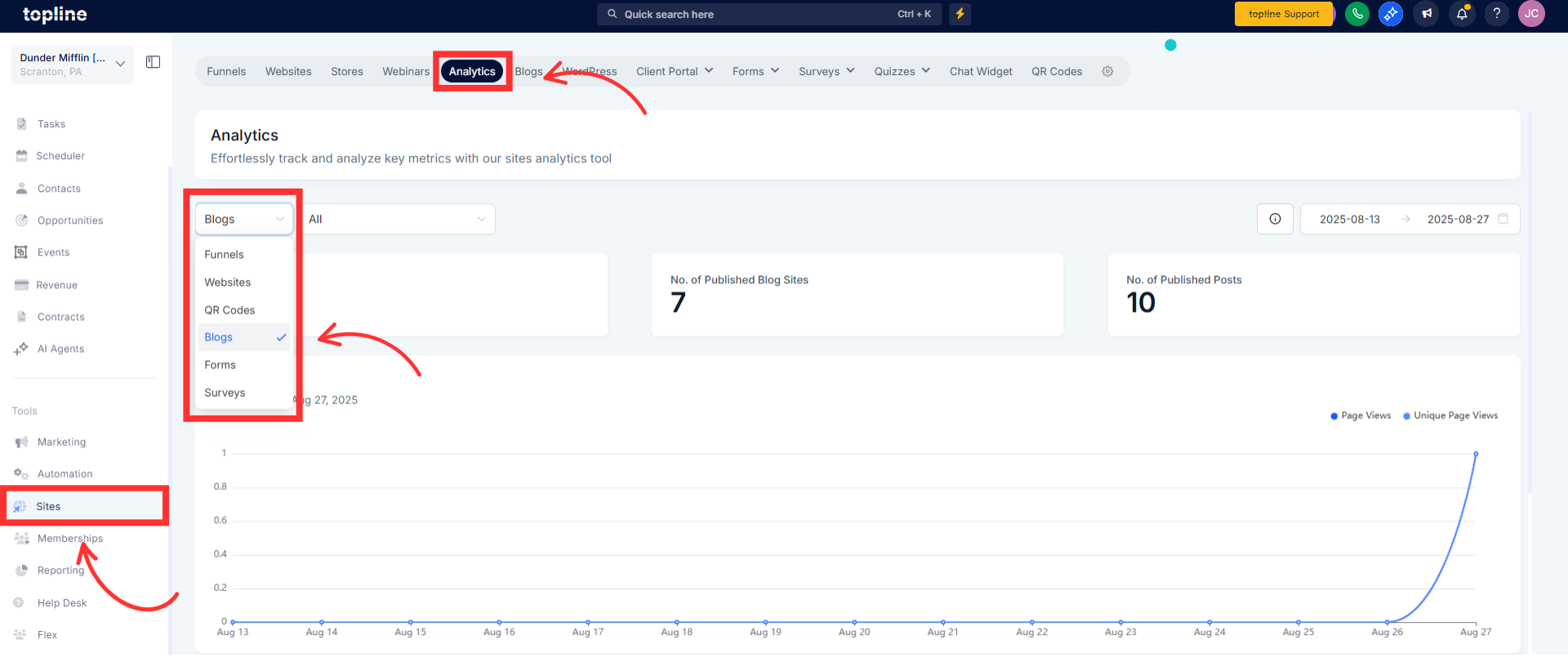Toggle the Unique Page Views legend series

1450,415
